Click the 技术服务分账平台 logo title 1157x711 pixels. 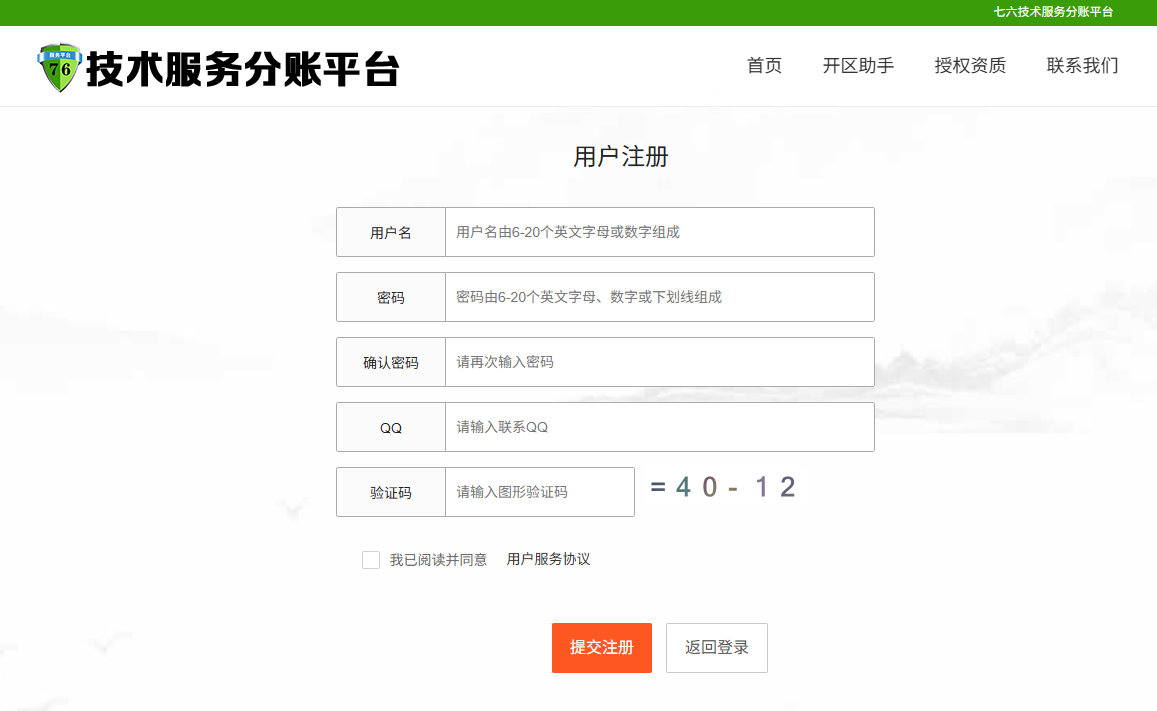243,69
